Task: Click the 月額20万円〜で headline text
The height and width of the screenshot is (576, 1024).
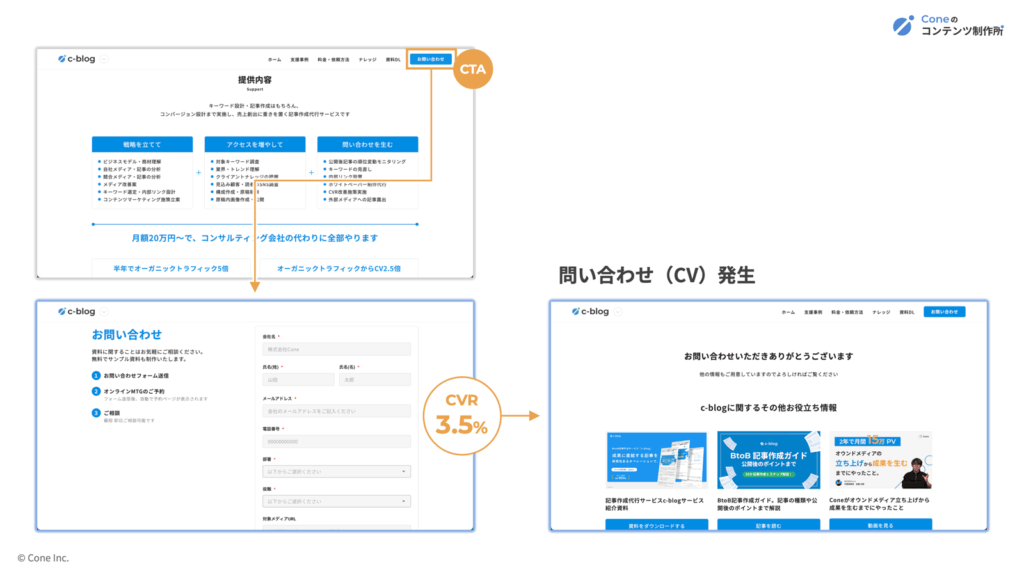Action: [x=255, y=238]
